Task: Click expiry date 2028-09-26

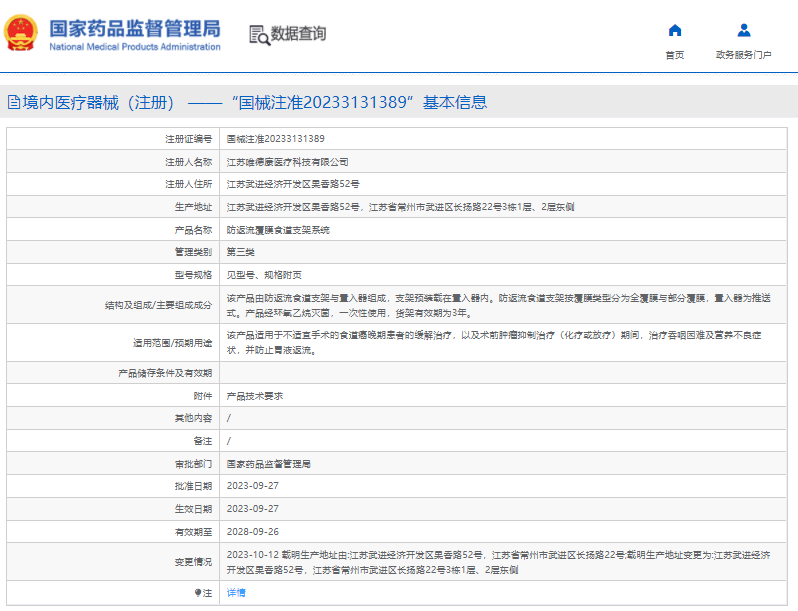Action: (x=253, y=532)
